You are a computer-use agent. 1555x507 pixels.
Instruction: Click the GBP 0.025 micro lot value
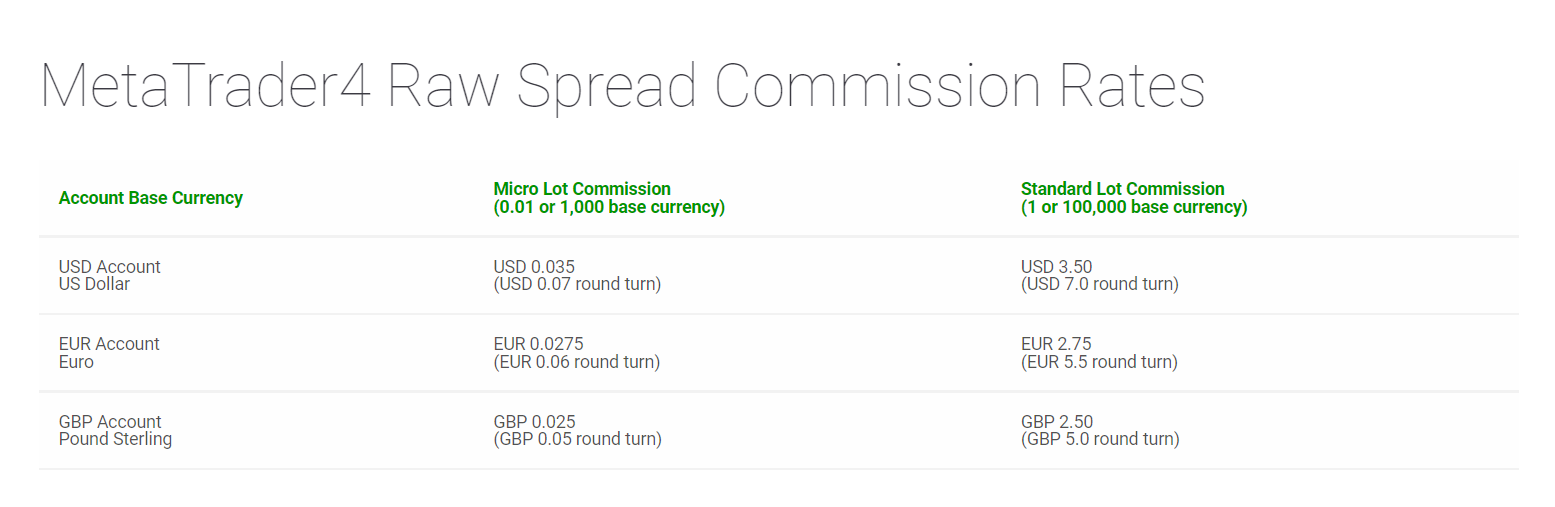[534, 422]
